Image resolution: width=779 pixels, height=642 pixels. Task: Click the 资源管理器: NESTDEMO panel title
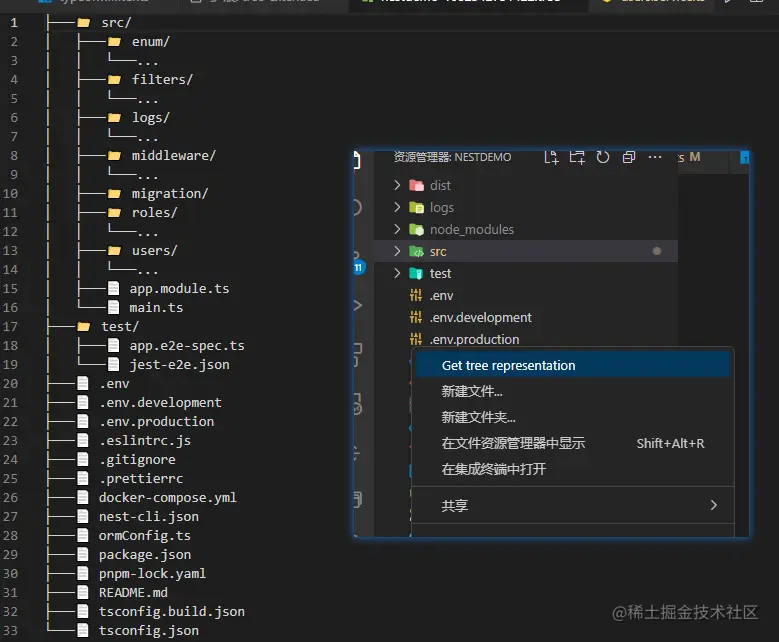tap(452, 158)
